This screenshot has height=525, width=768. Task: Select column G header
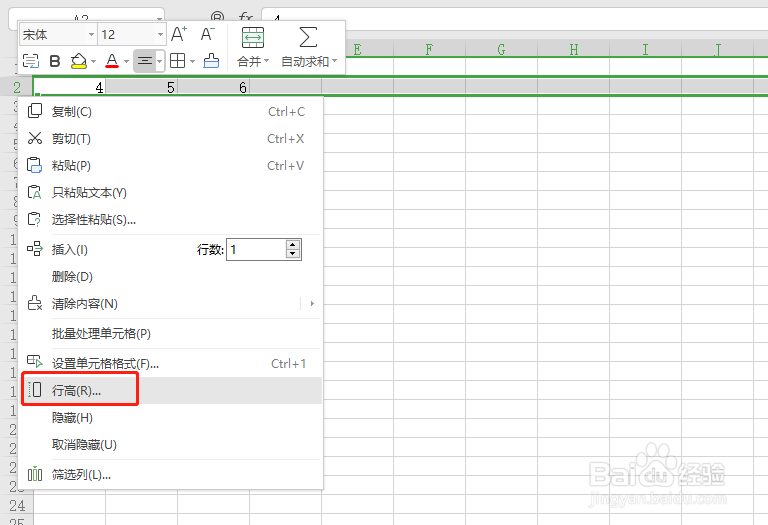coord(502,49)
